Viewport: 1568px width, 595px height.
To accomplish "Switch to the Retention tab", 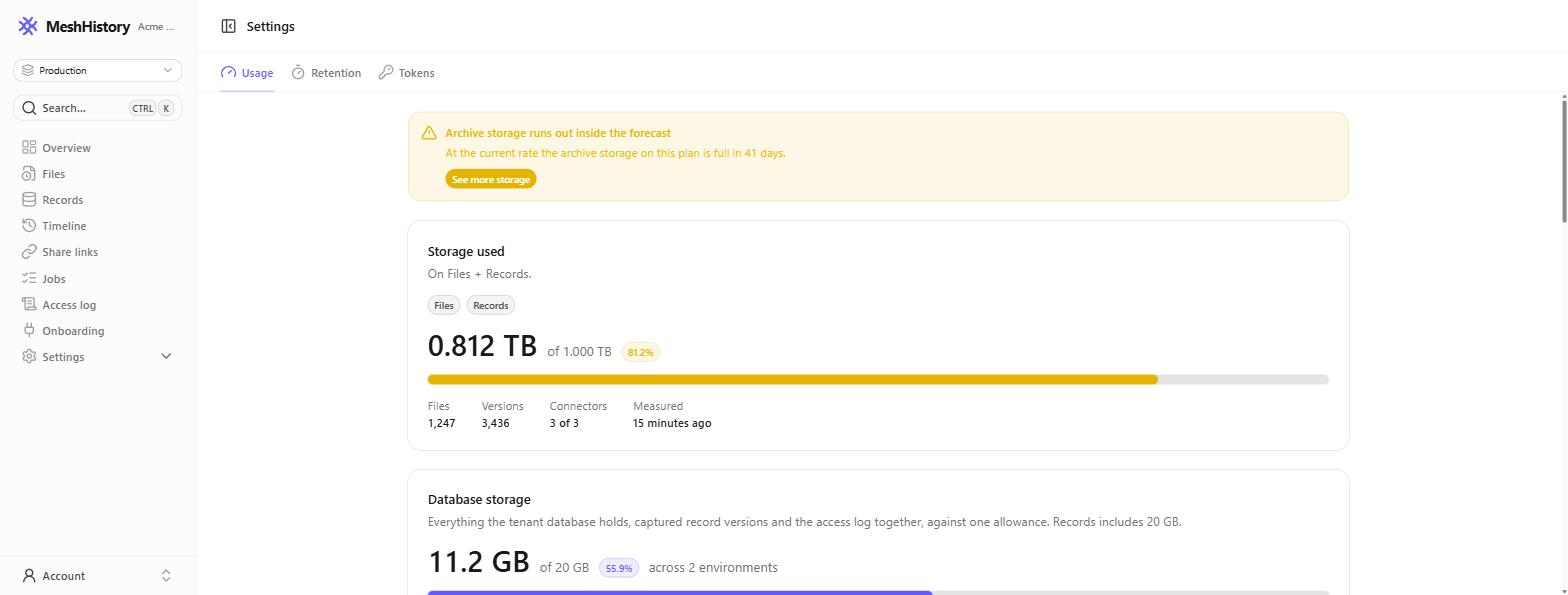I will coord(326,73).
